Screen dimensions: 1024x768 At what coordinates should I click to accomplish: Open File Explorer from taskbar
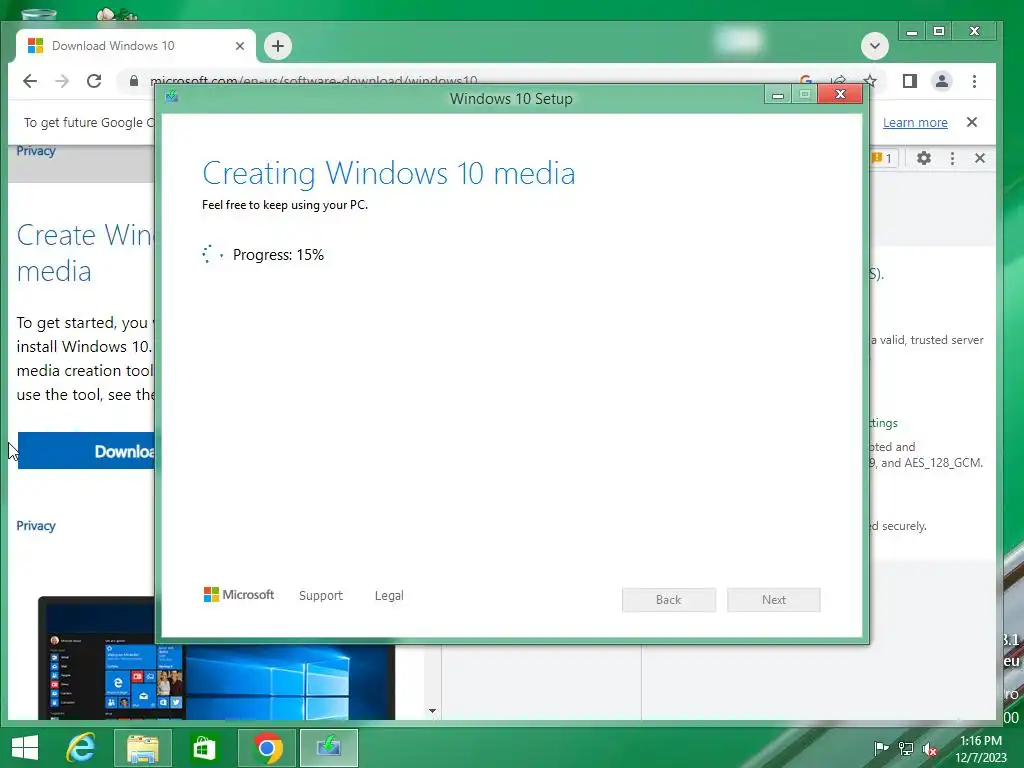click(142, 748)
